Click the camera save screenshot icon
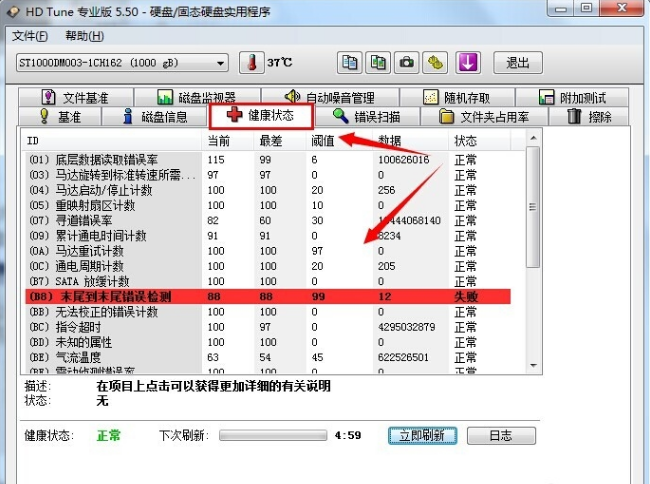650x484 pixels. (x=407, y=63)
